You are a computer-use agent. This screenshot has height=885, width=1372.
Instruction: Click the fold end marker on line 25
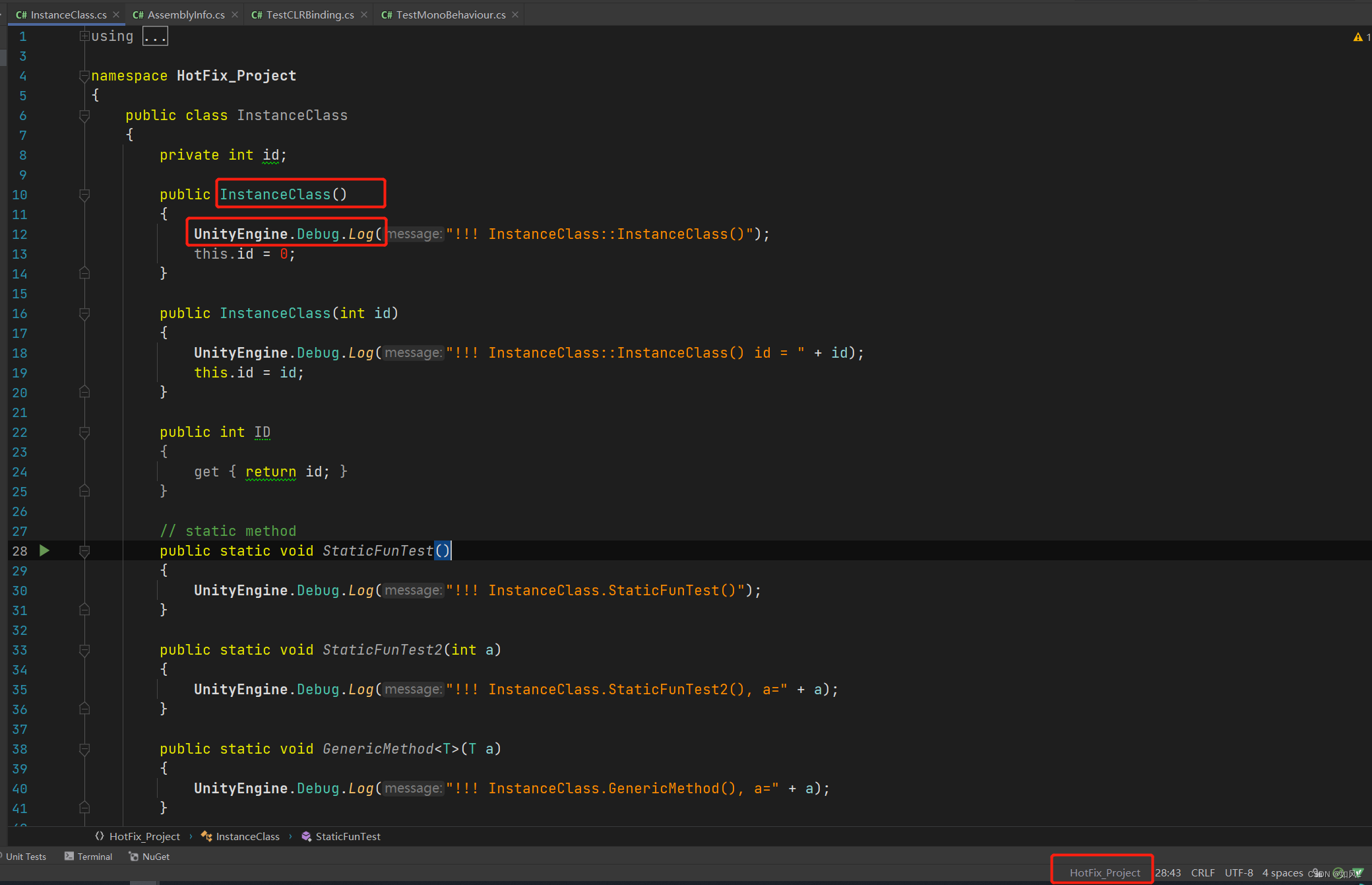click(84, 491)
